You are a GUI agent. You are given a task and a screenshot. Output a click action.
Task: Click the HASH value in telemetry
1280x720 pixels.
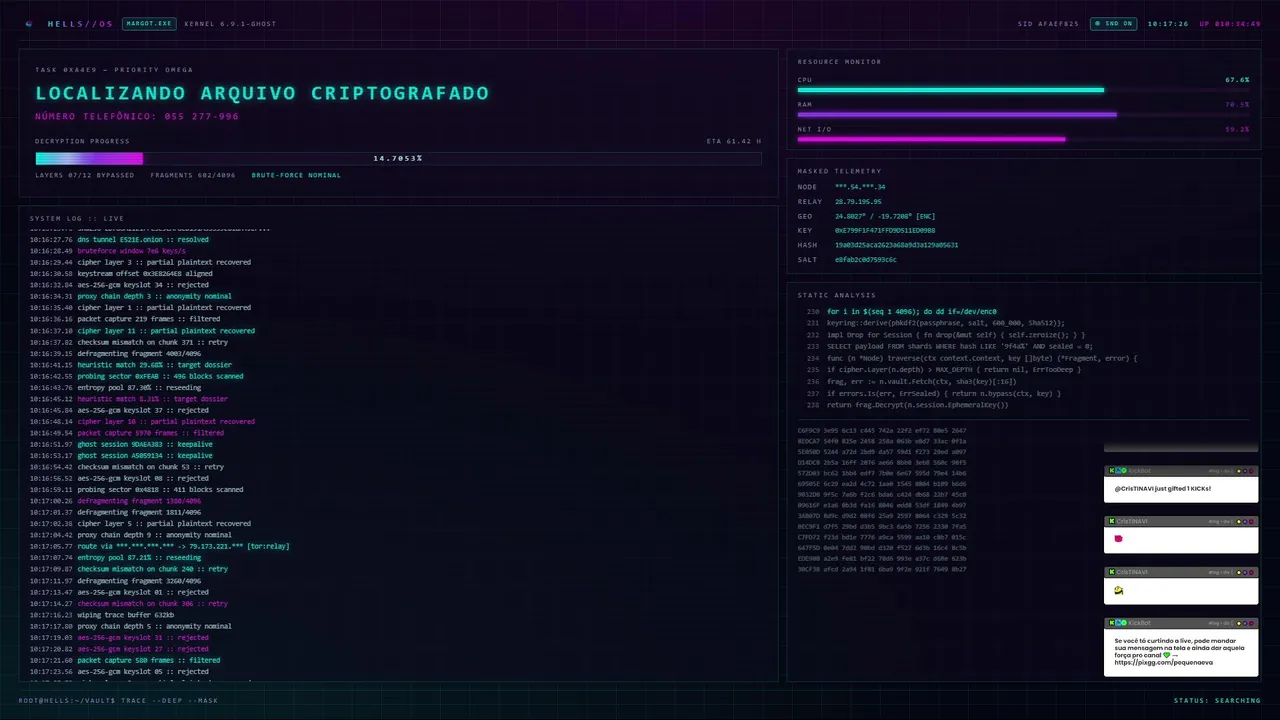click(896, 245)
